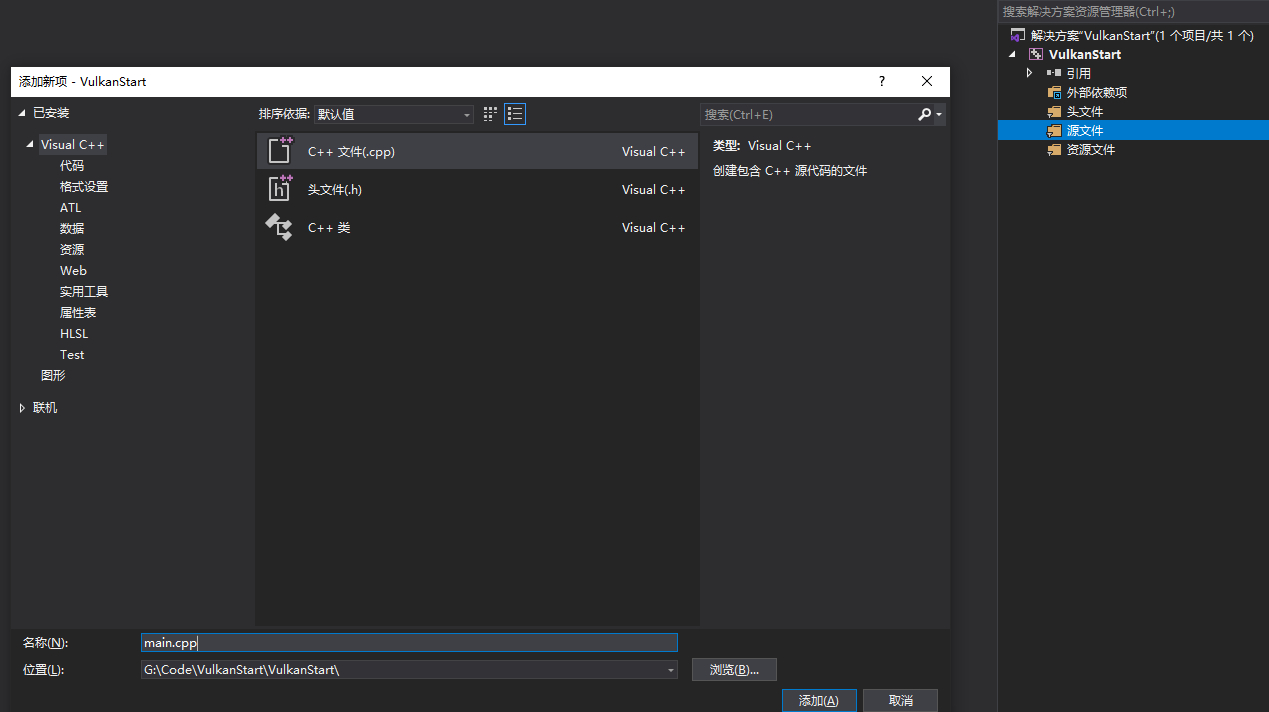Viewport: 1269px width, 712px height.
Task: Open the search options dropdown arrow
Action: pos(939,115)
